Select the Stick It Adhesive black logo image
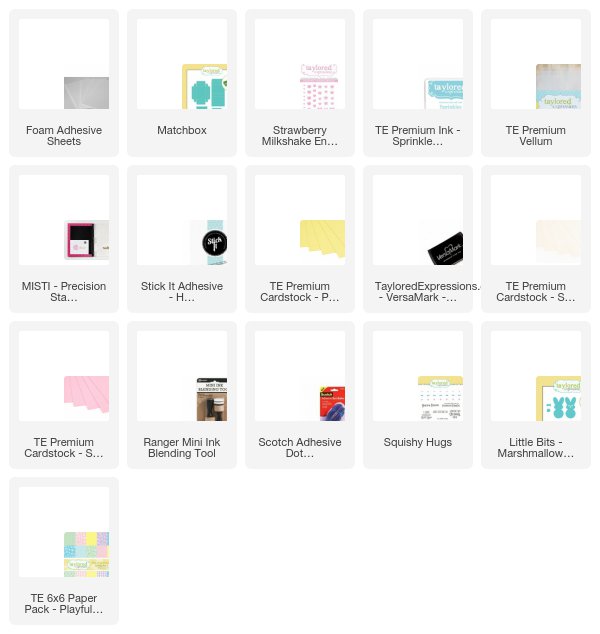600x634 pixels. pyautogui.click(x=209, y=243)
